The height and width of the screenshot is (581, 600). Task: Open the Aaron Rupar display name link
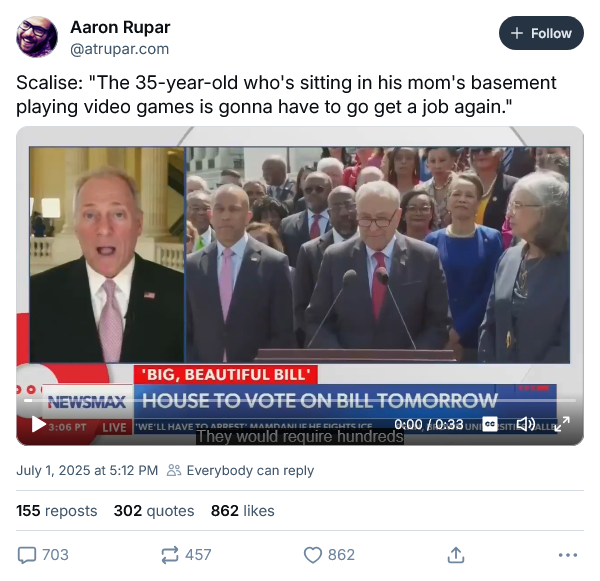point(120,28)
